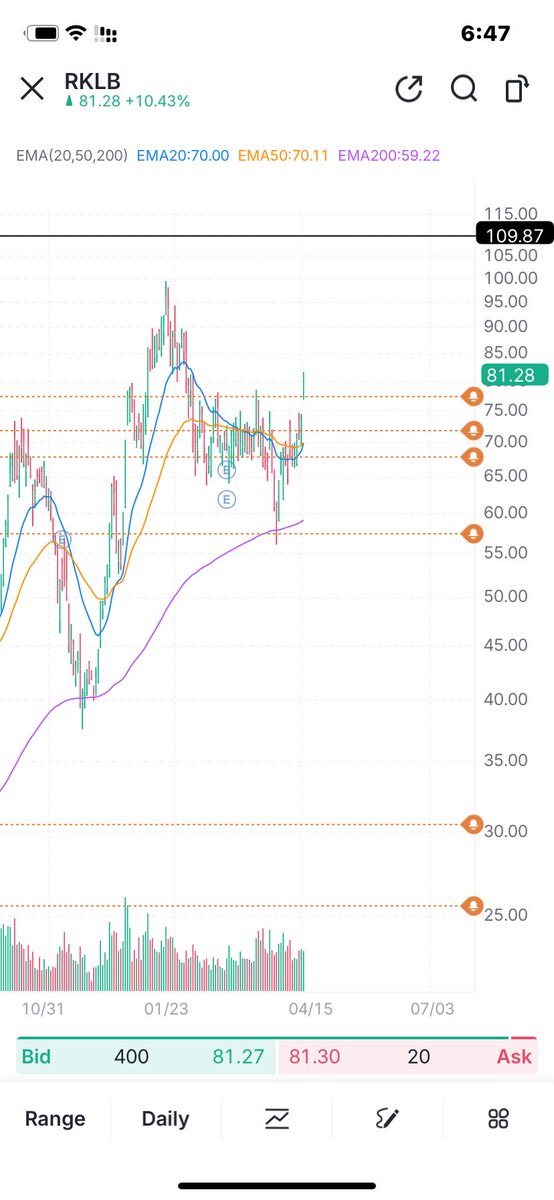The height and width of the screenshot is (1200, 554).
Task: Tap the alert bell near 68 price line
Action: 472,457
